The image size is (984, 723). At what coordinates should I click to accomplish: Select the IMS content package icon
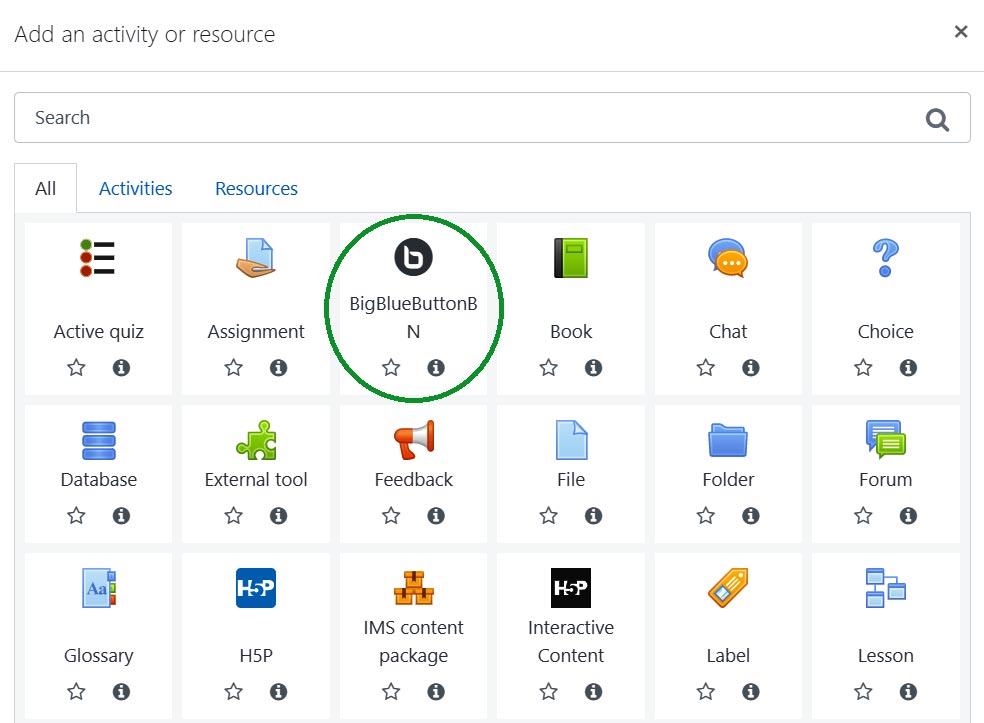[x=413, y=588]
